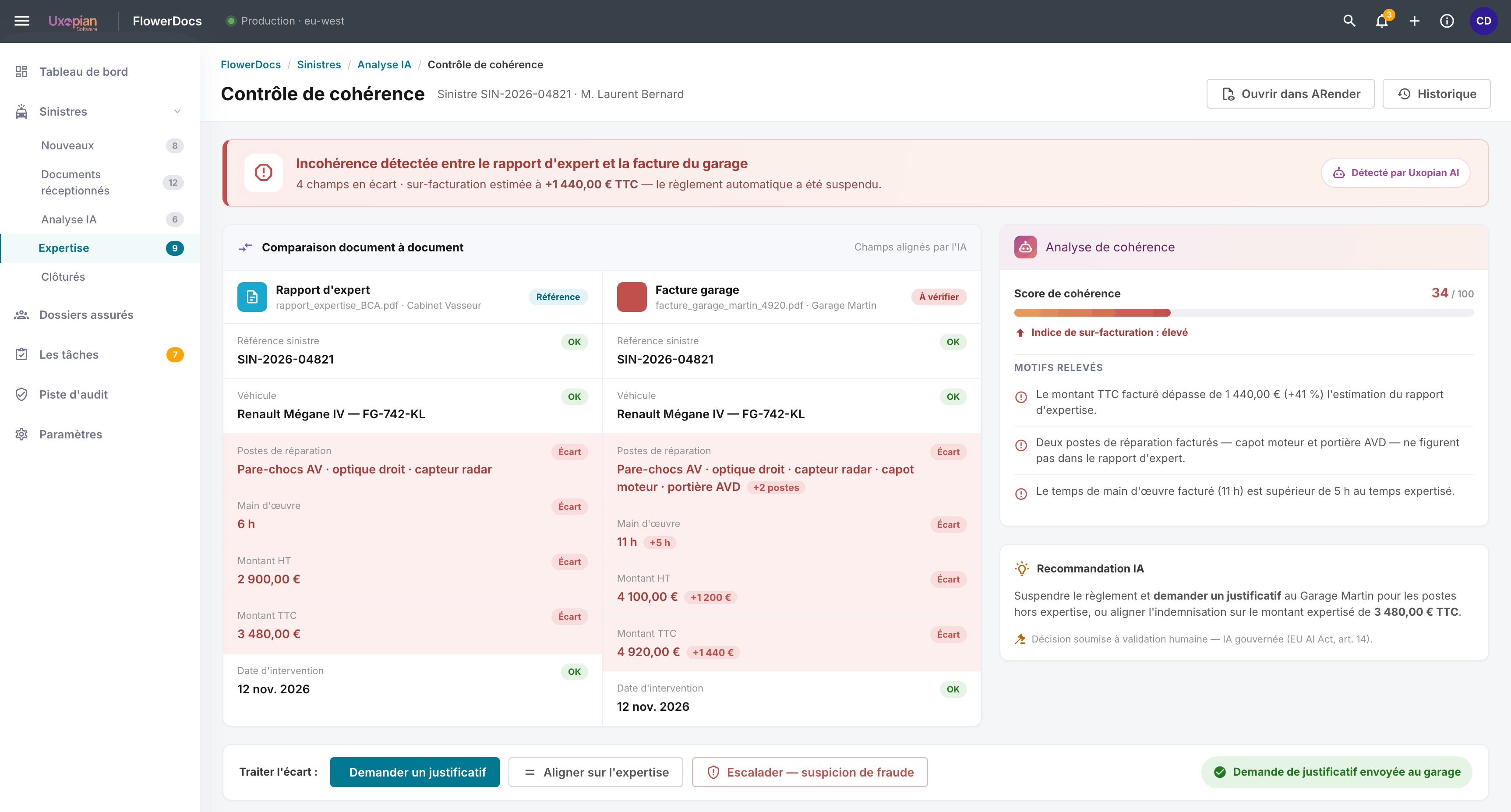Image resolution: width=1511 pixels, height=812 pixels.
Task: Click the Les tâches clipboard icon
Action: tap(22, 354)
